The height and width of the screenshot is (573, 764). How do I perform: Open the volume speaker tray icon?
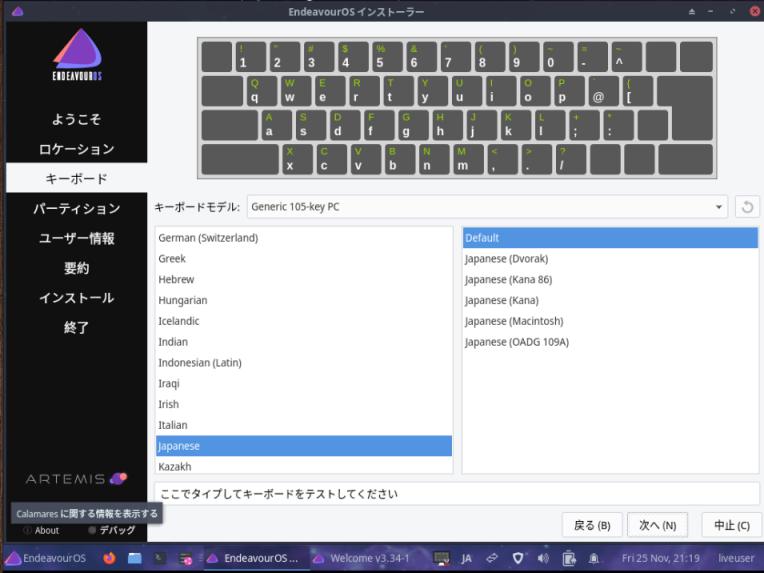[x=543, y=558]
